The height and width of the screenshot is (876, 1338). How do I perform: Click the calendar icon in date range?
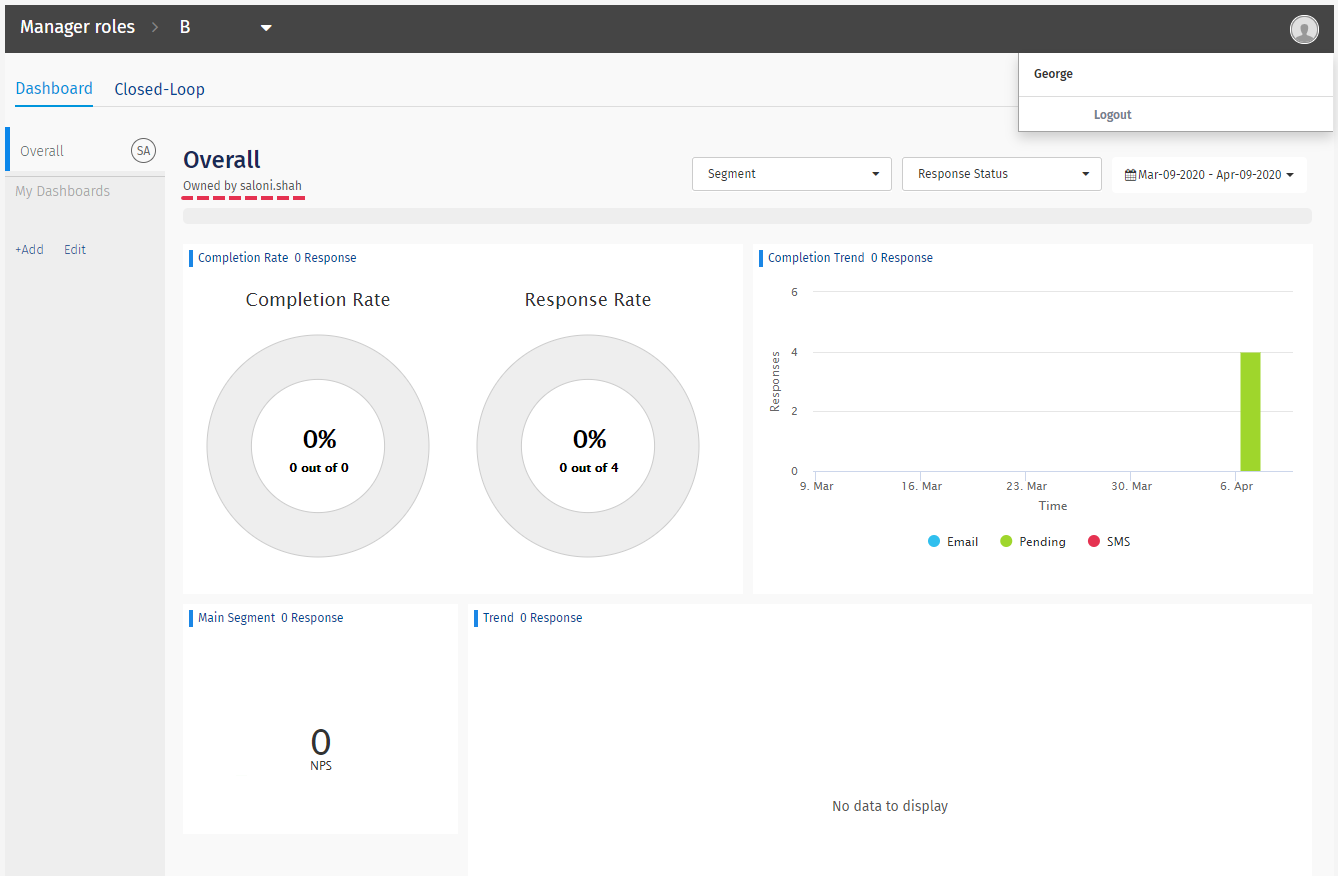click(1130, 175)
